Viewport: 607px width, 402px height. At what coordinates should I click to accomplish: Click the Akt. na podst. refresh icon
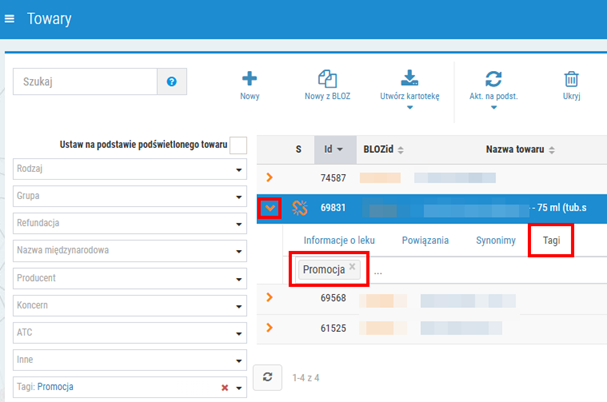pos(493,79)
